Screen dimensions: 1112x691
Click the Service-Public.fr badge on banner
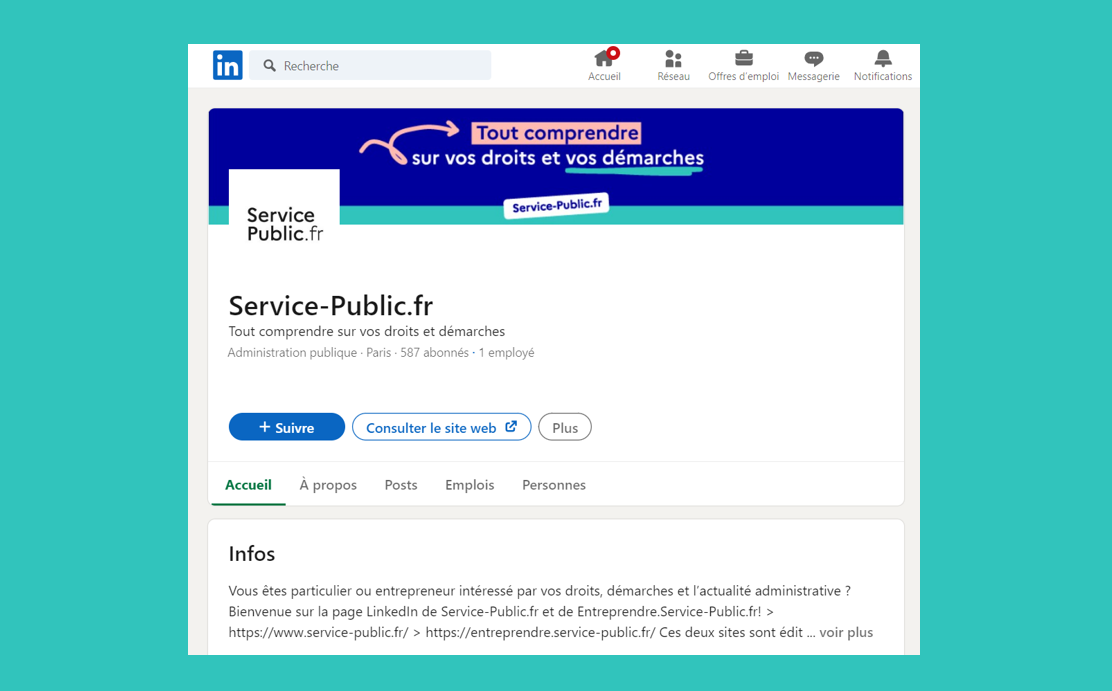[557, 206]
